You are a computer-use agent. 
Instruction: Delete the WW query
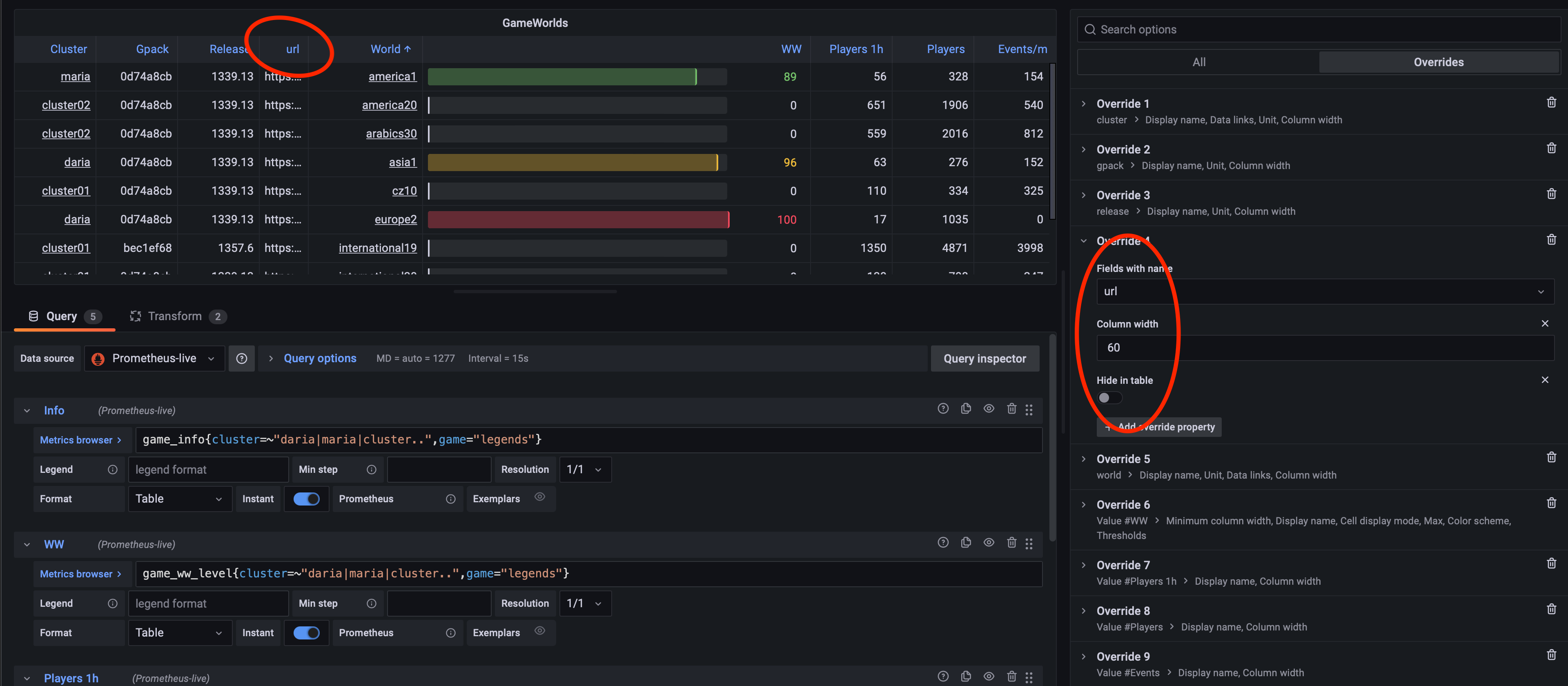(1011, 542)
